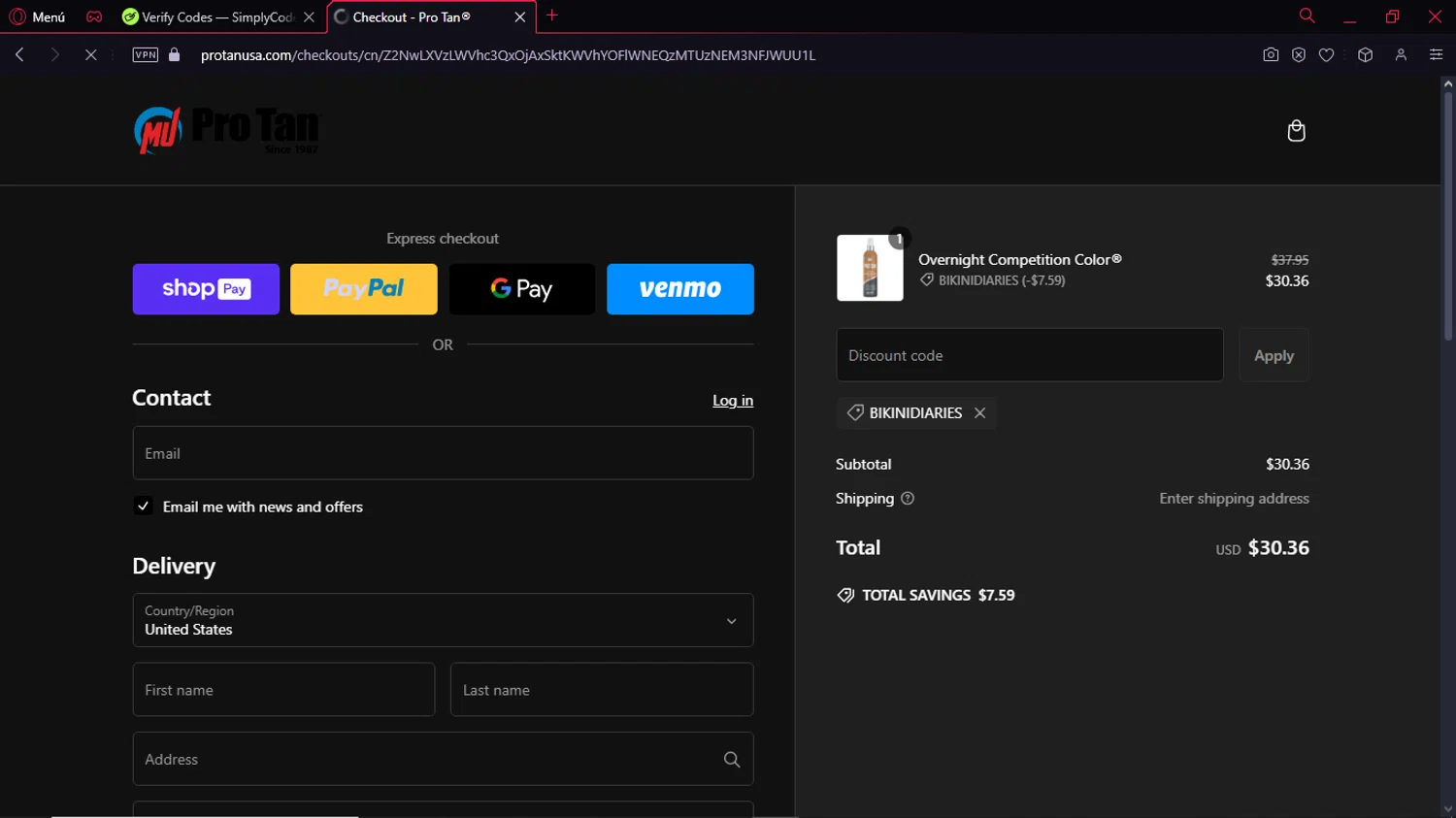Select the Checkout - Pro Tan tab
The height and width of the screenshot is (818, 1456).
pos(412,16)
